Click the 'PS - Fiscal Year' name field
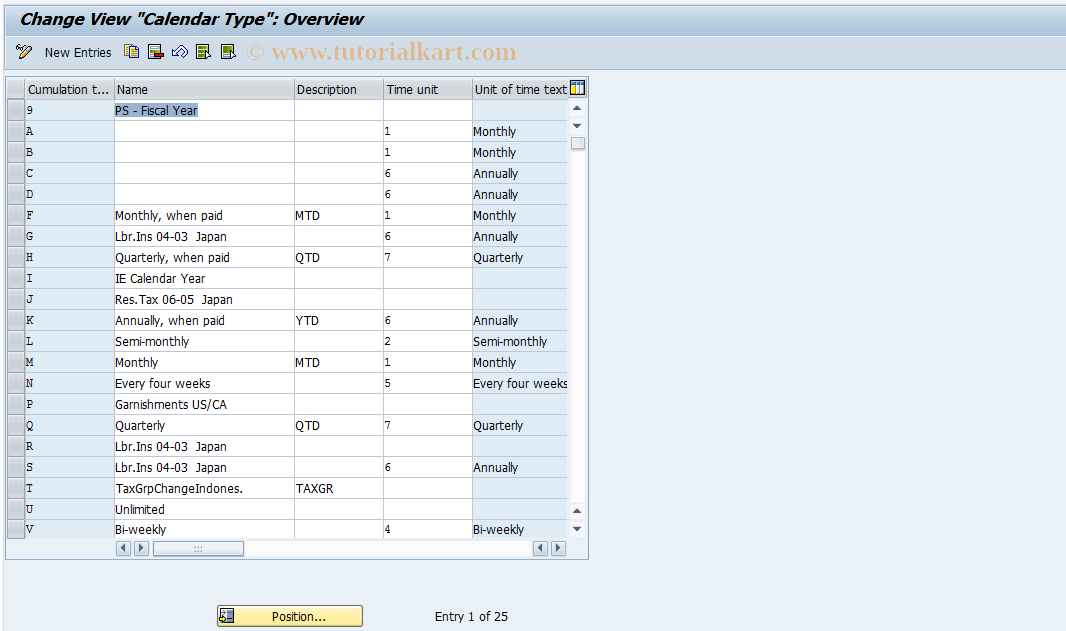 pos(204,110)
